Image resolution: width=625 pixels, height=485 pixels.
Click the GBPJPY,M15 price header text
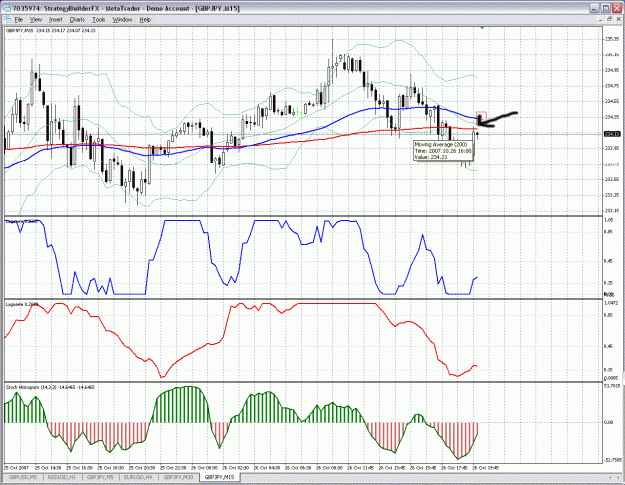click(x=51, y=30)
